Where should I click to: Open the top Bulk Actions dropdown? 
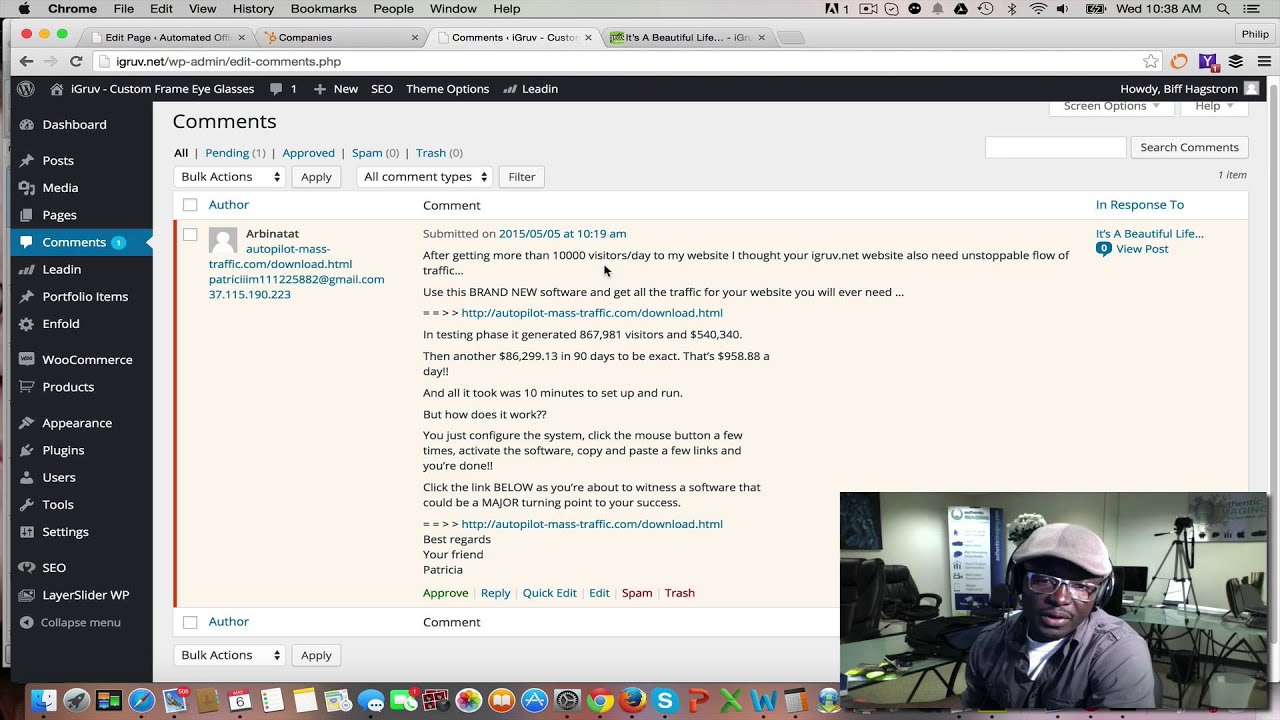point(229,177)
